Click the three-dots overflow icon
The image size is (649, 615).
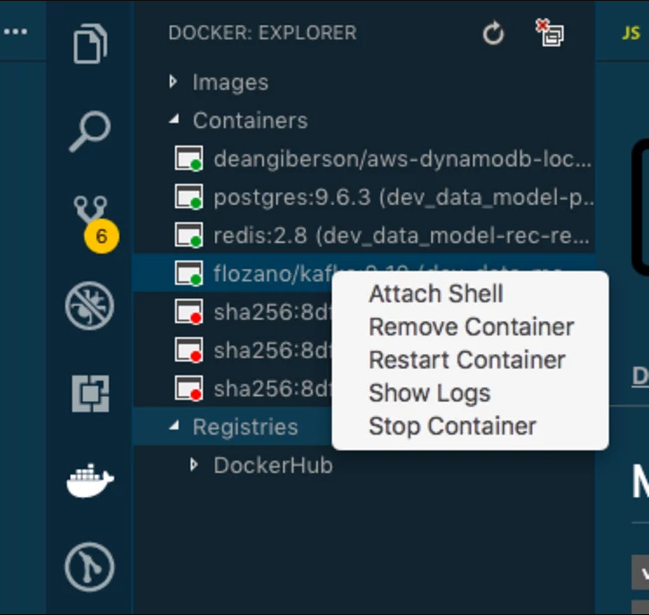pyautogui.click(x=16, y=31)
